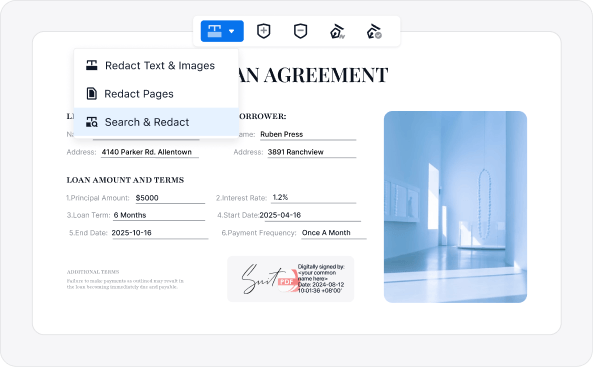Click the Redact Text & Images icon
The image size is (593, 367).
point(92,65)
